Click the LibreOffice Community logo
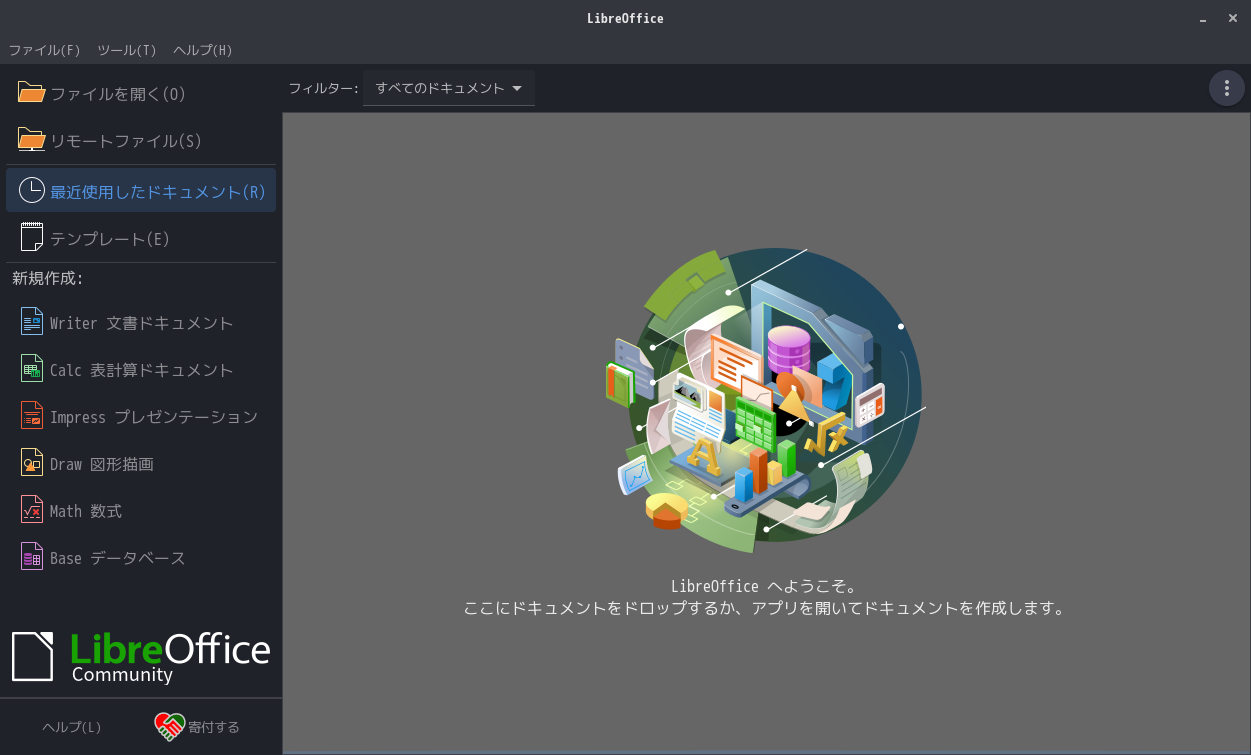The image size is (1251, 755). 140,655
